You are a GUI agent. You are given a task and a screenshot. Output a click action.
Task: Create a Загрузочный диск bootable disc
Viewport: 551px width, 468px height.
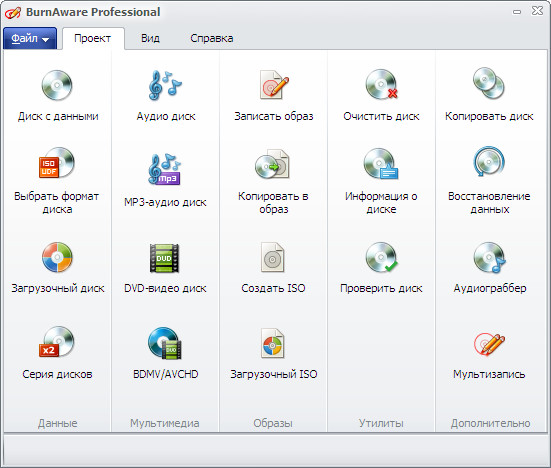(x=57, y=257)
